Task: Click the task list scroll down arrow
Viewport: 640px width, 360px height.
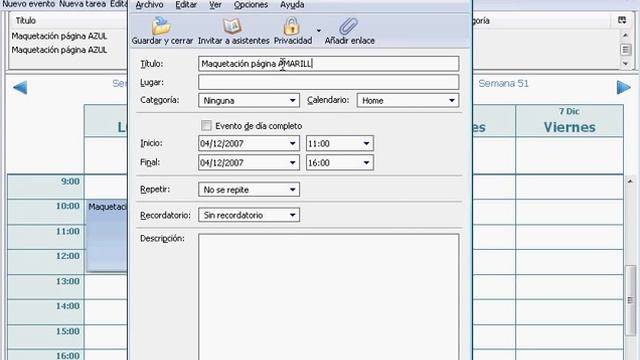Action: point(625,64)
